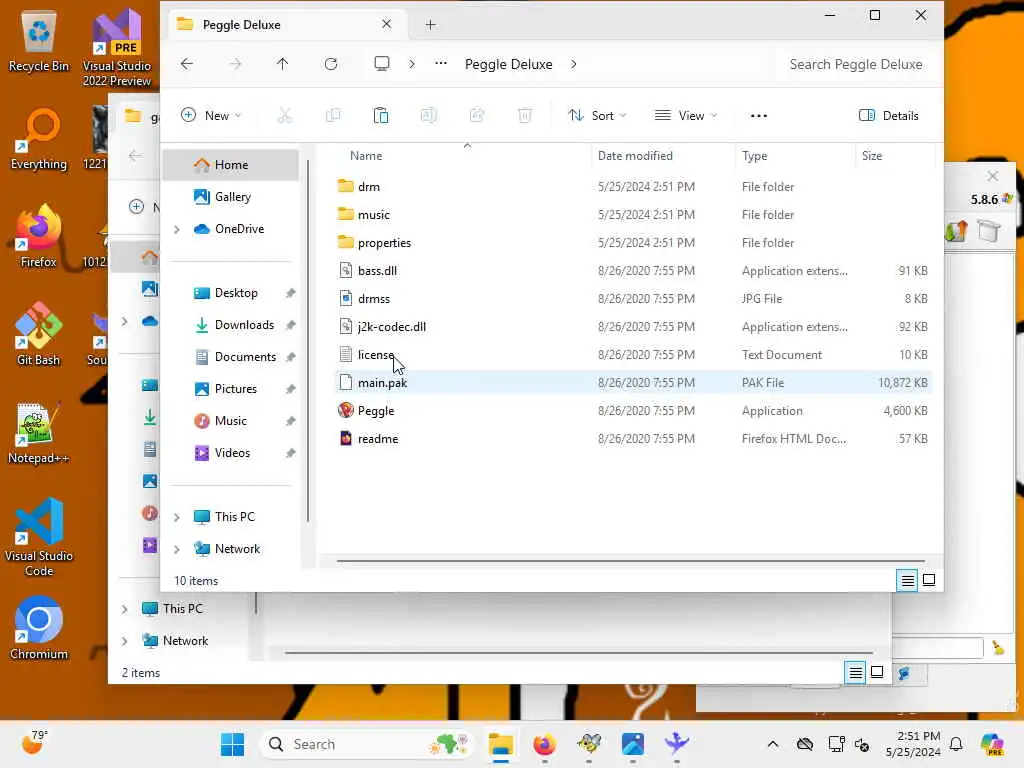
Task: Open the Git Bash desktop shortcut
Action: click(38, 334)
